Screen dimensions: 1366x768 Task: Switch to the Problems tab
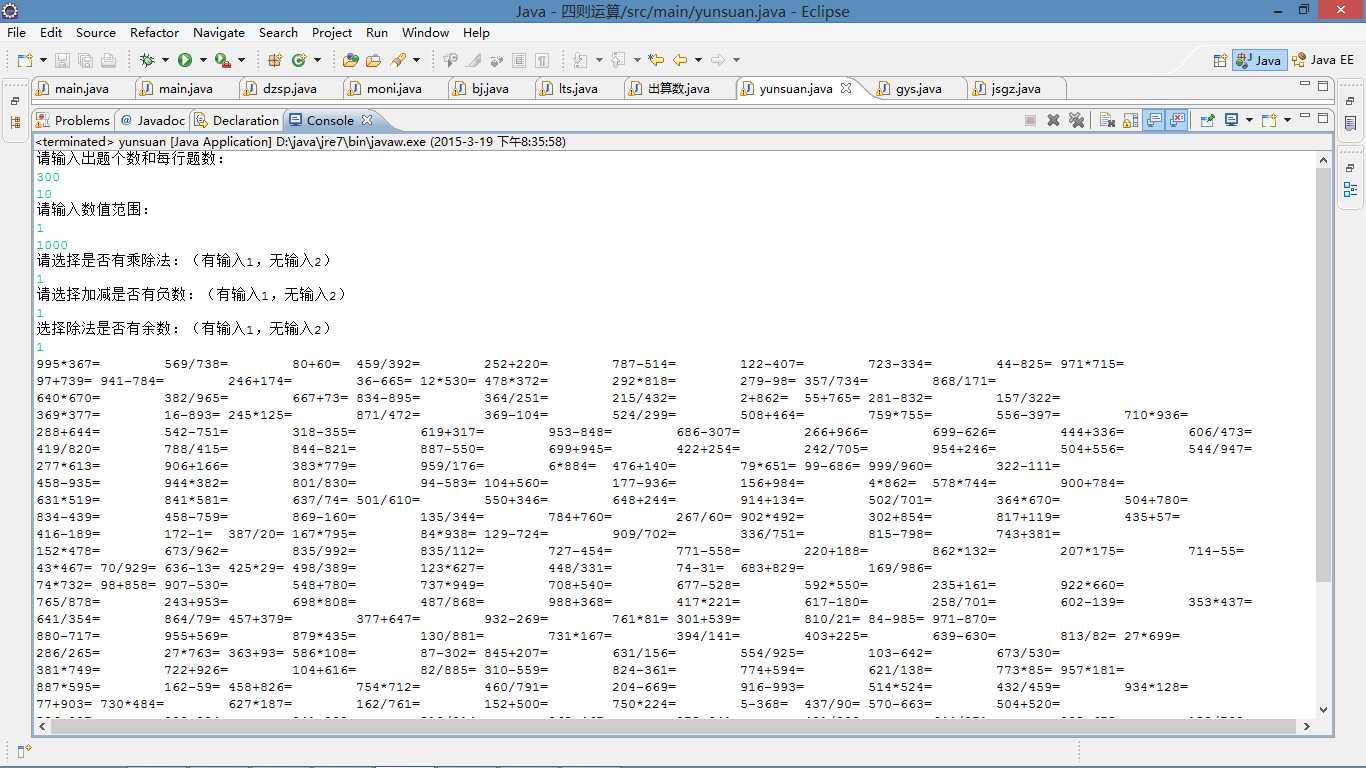pos(73,120)
